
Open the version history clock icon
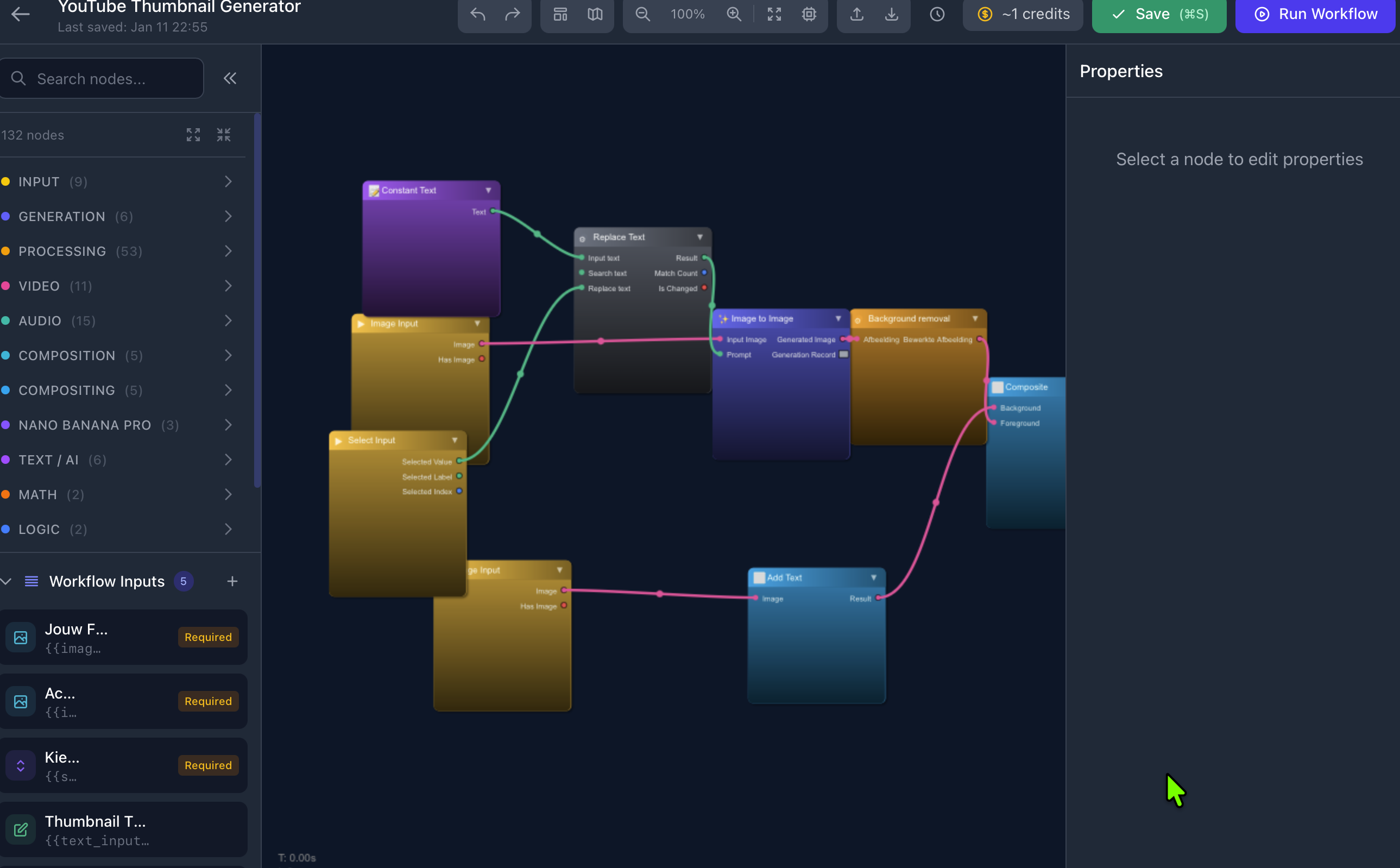[x=936, y=14]
